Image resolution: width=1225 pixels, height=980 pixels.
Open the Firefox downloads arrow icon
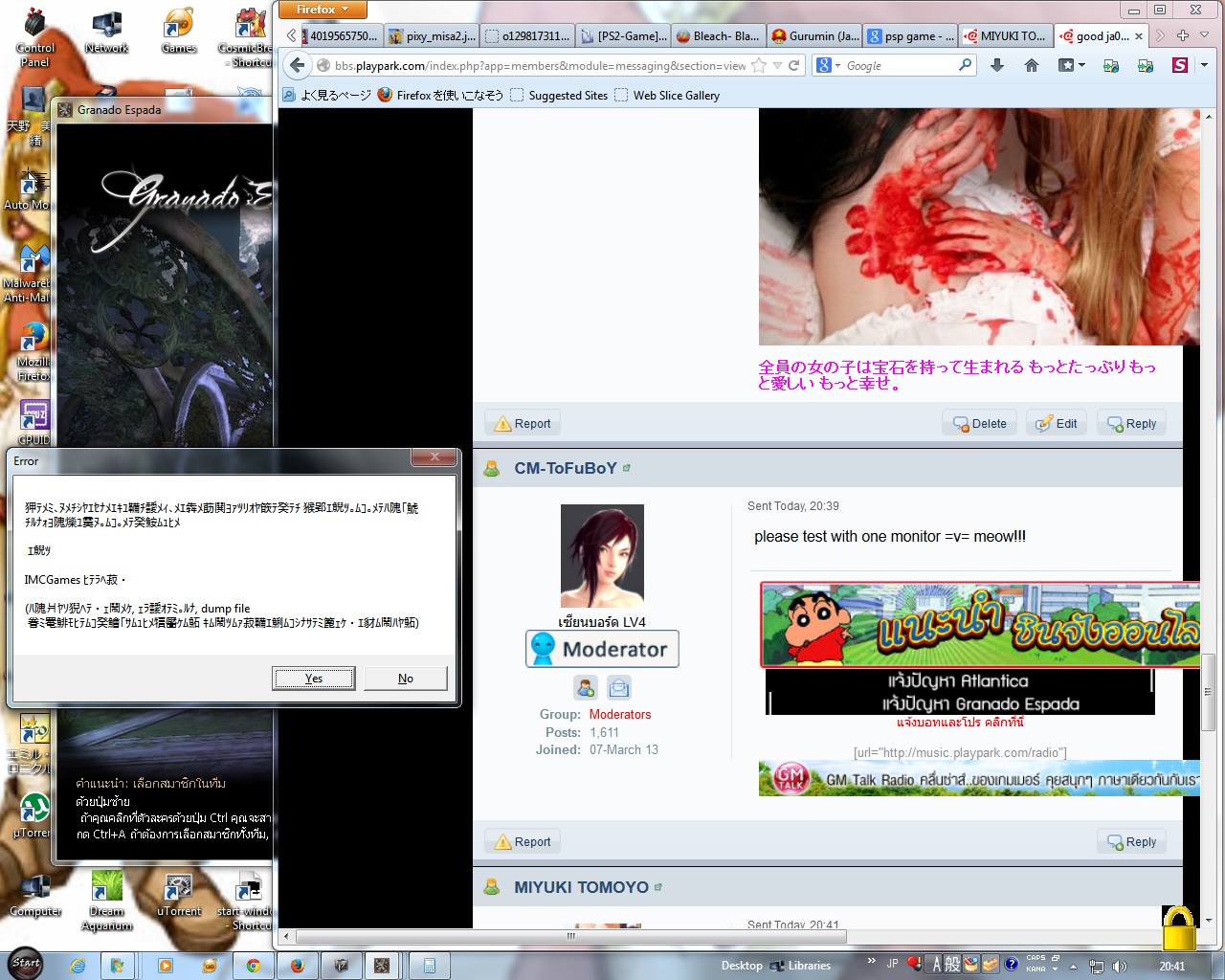997,65
